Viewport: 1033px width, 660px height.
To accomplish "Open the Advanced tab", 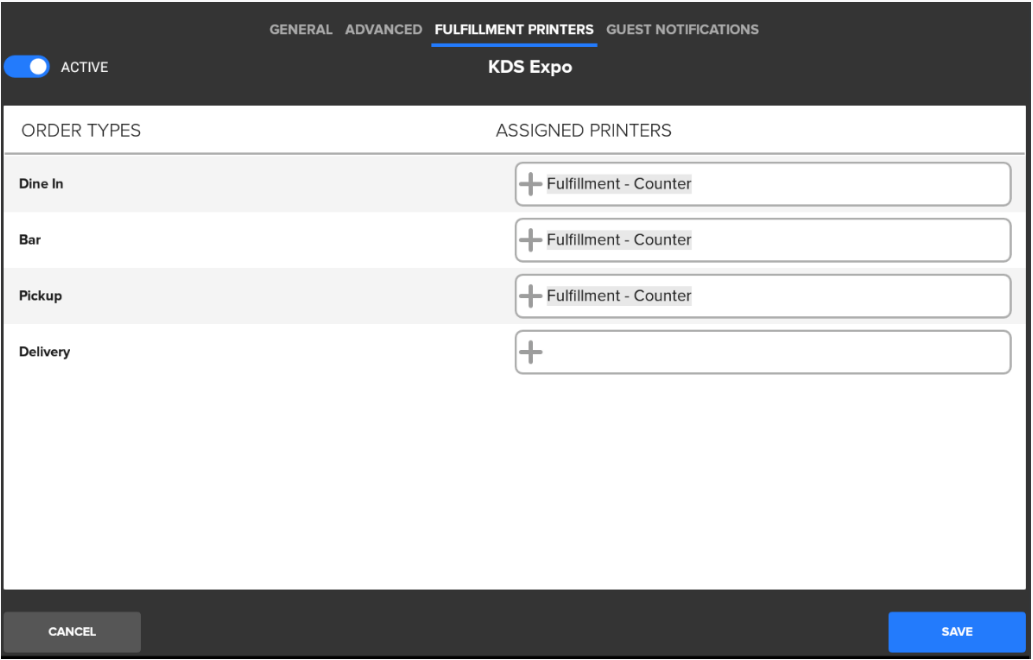I will click(x=383, y=29).
